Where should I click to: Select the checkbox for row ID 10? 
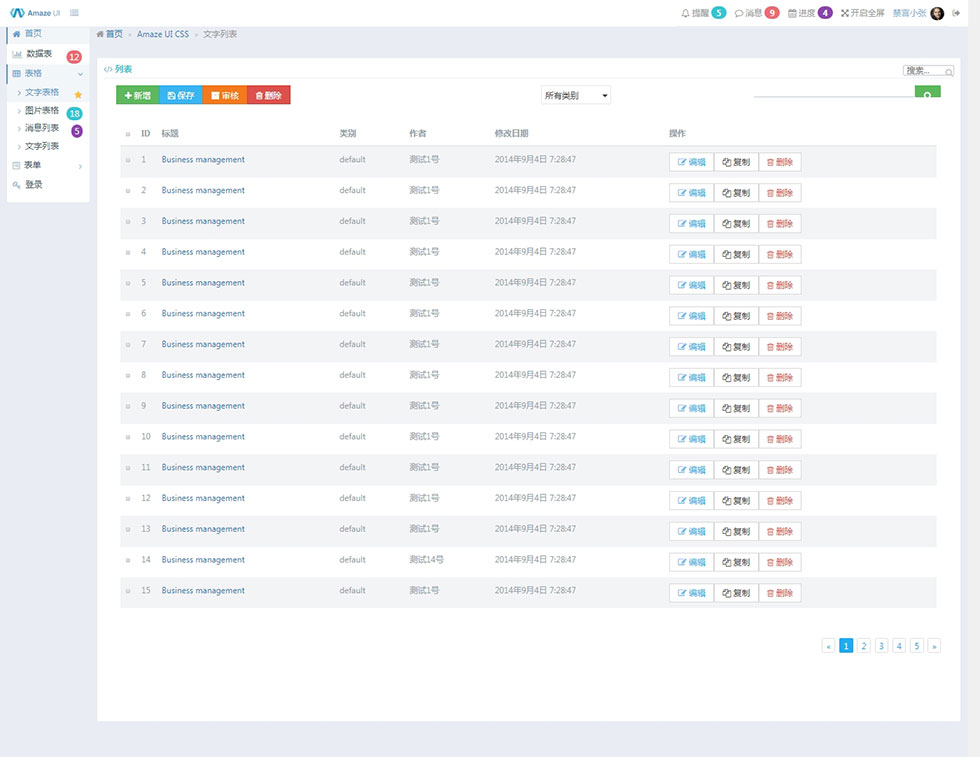(128, 438)
